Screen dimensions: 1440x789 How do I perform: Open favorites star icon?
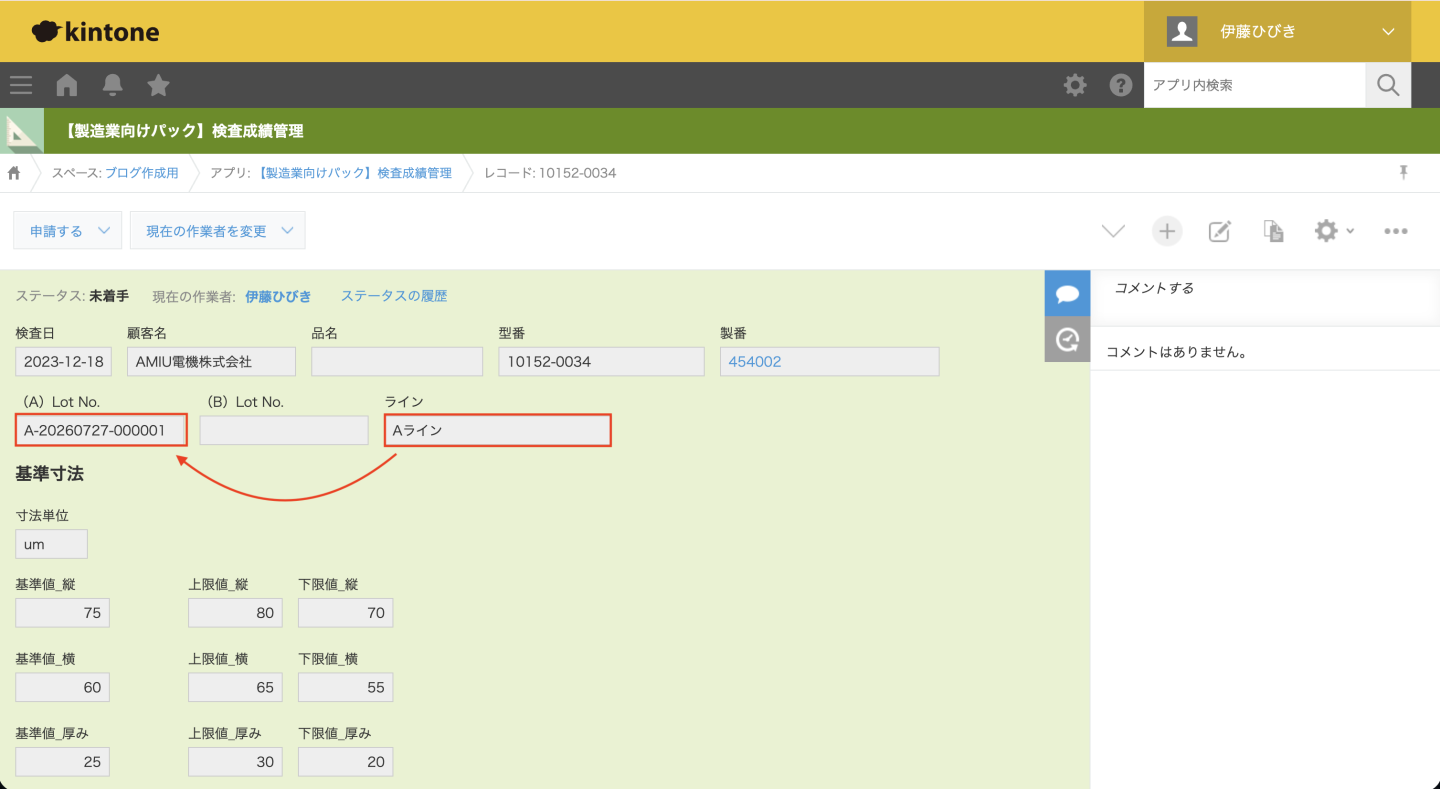(158, 85)
